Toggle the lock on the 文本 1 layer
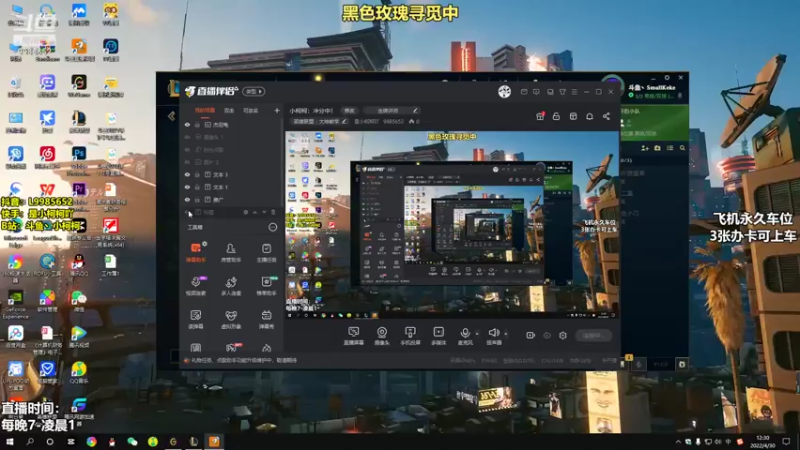This screenshot has width=800, height=450. click(x=197, y=187)
